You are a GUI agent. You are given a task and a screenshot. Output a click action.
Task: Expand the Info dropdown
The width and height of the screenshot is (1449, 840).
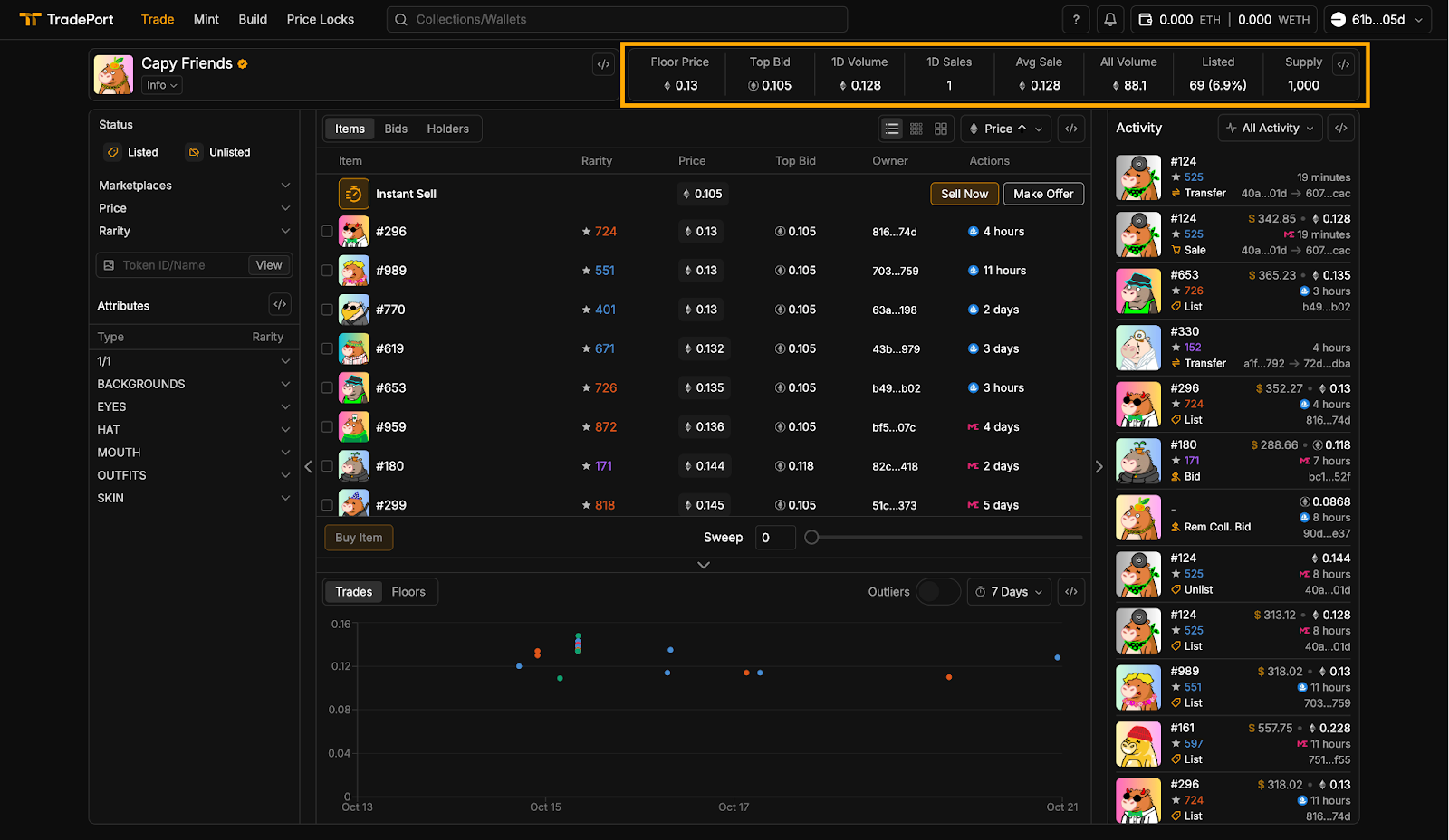tap(162, 85)
